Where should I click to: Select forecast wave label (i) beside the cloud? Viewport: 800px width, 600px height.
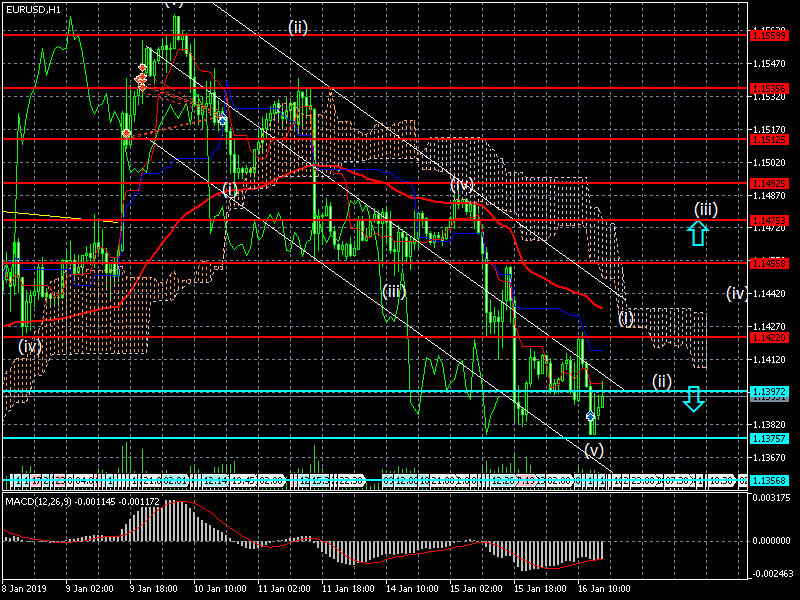pos(626,319)
